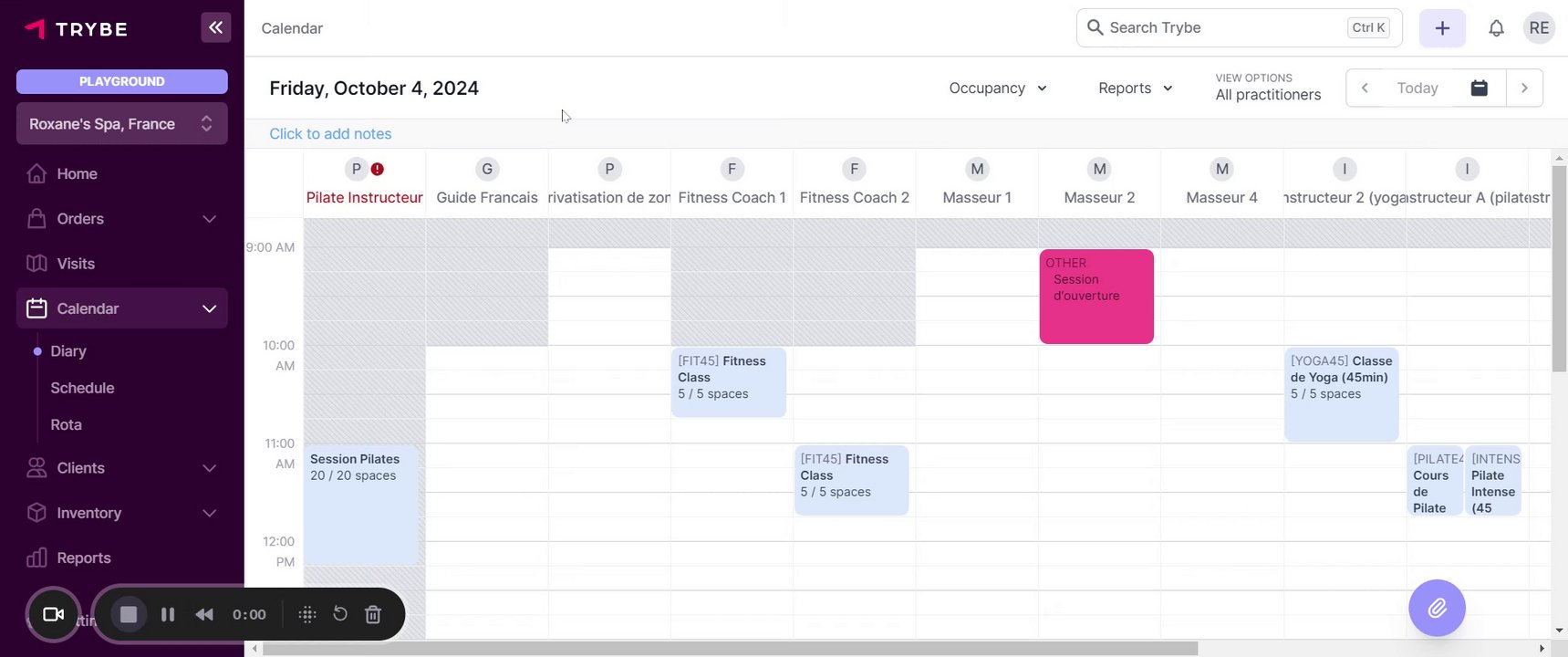Click the plus quick-add button

1442,28
